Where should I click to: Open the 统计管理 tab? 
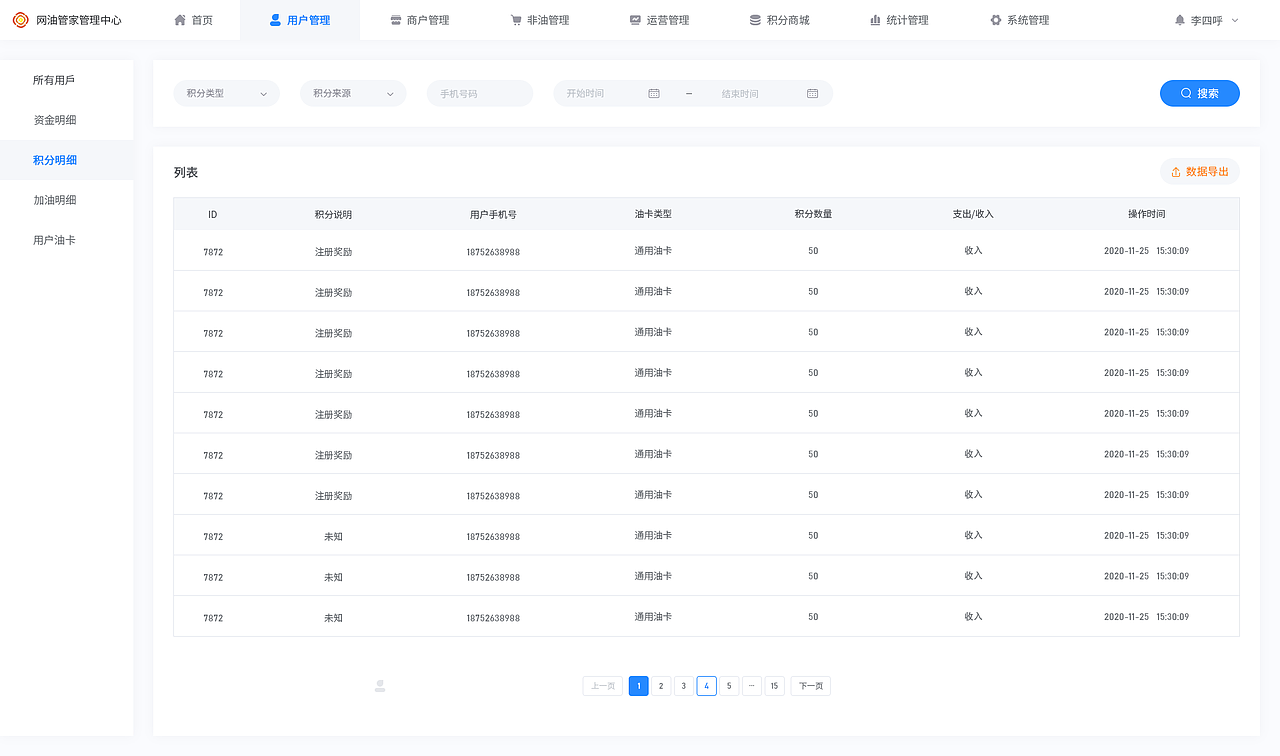tap(900, 20)
